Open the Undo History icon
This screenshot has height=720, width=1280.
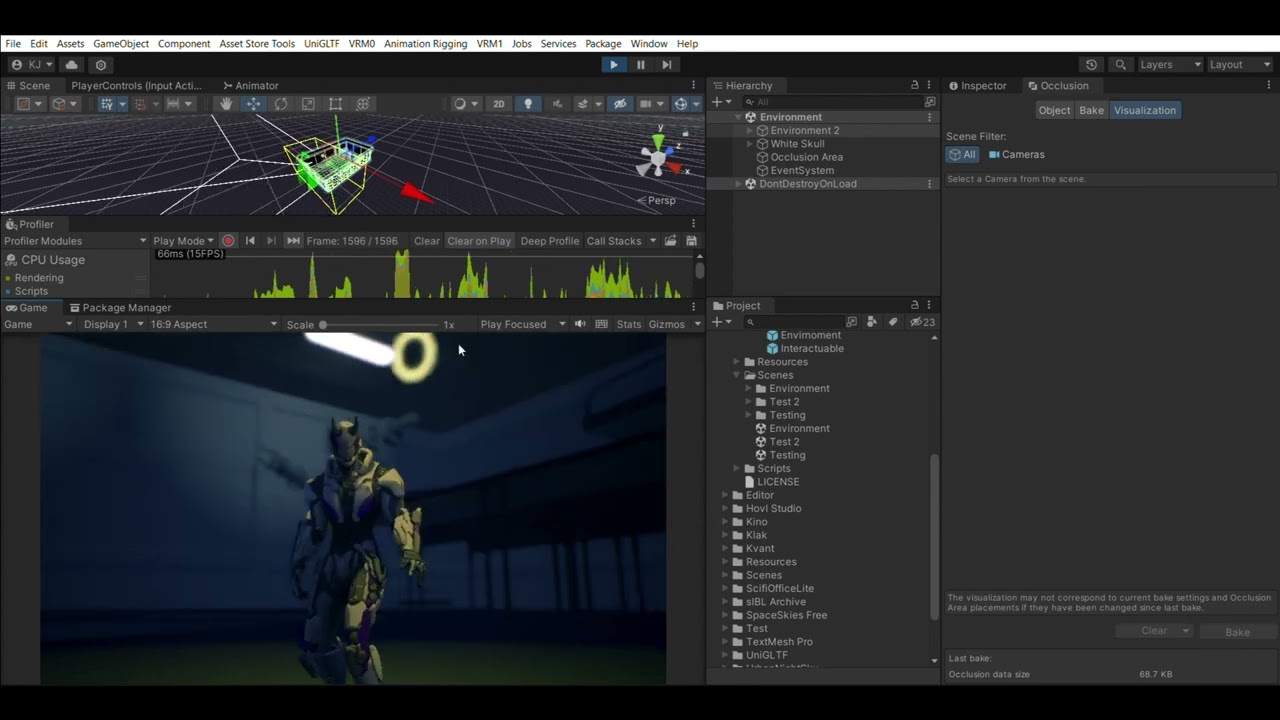(1091, 65)
